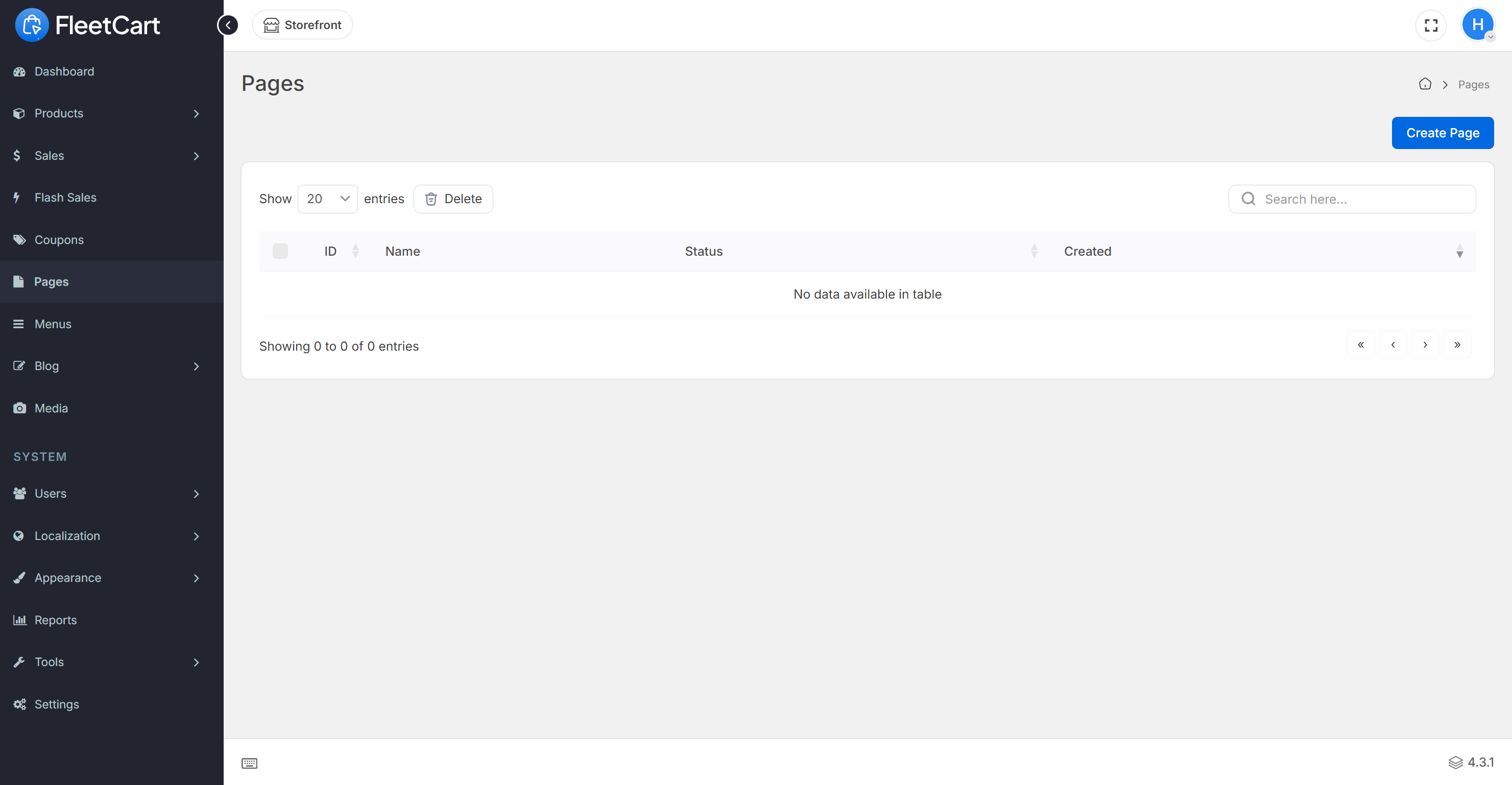The image size is (1512, 785).
Task: Open the keyboard shortcuts icon in footer
Action: click(x=250, y=763)
